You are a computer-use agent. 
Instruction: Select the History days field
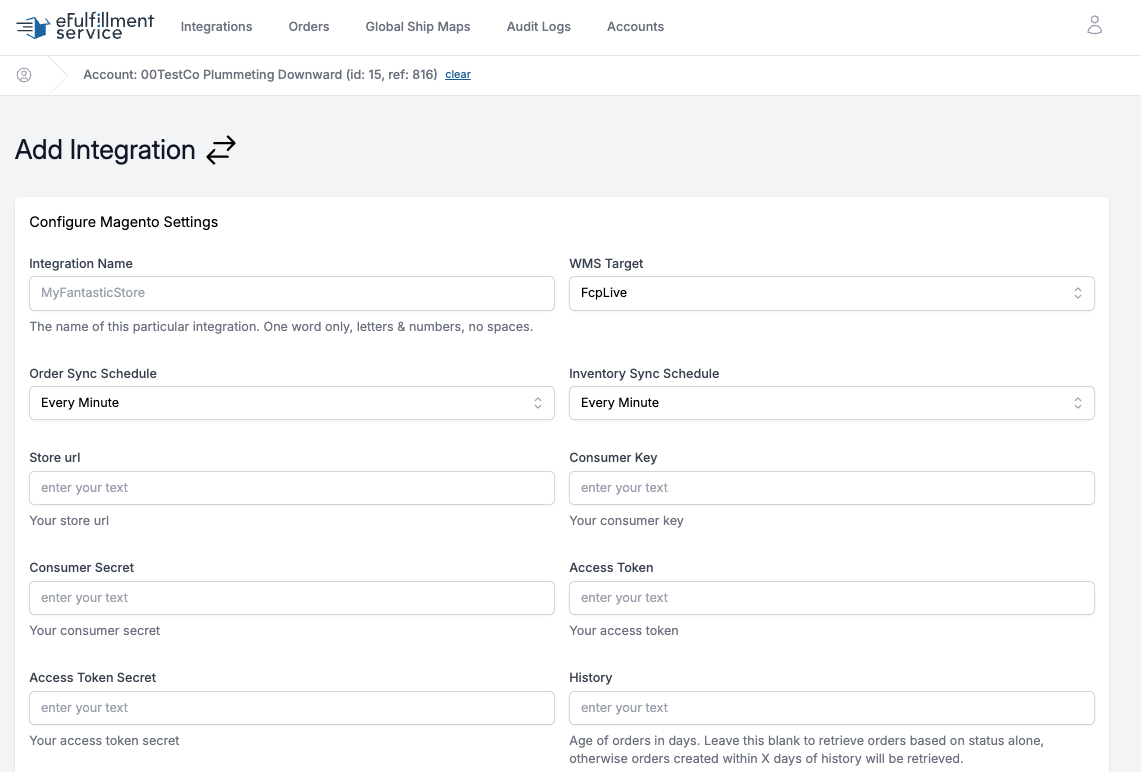(832, 708)
